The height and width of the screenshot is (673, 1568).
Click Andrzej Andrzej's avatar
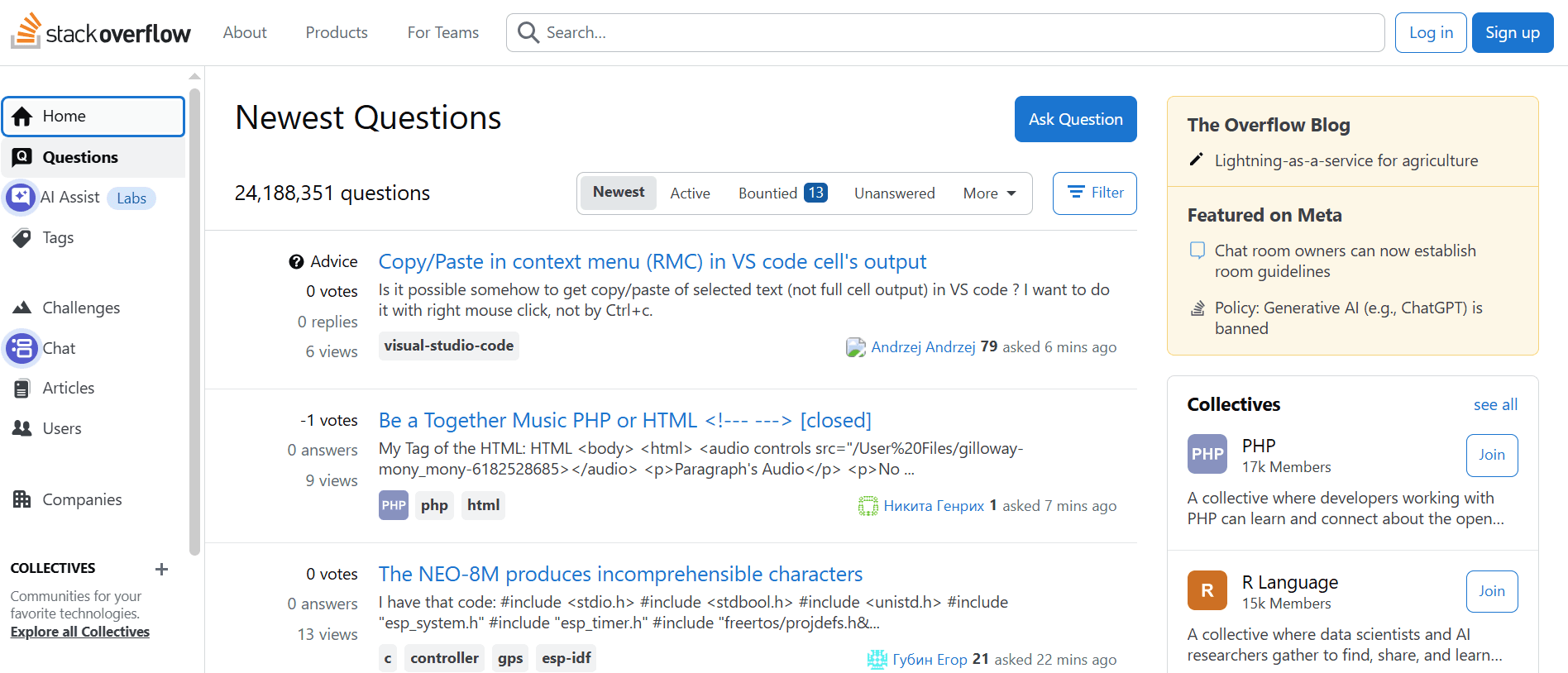(x=856, y=347)
